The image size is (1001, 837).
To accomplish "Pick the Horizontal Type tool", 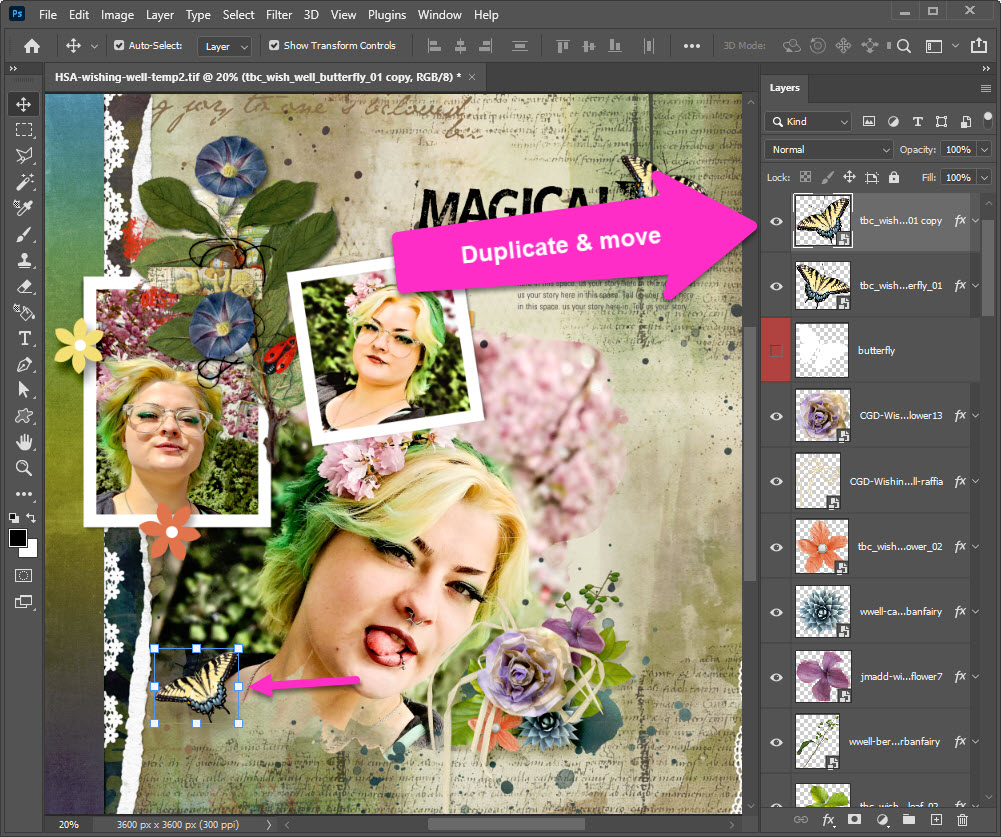I will [x=24, y=338].
